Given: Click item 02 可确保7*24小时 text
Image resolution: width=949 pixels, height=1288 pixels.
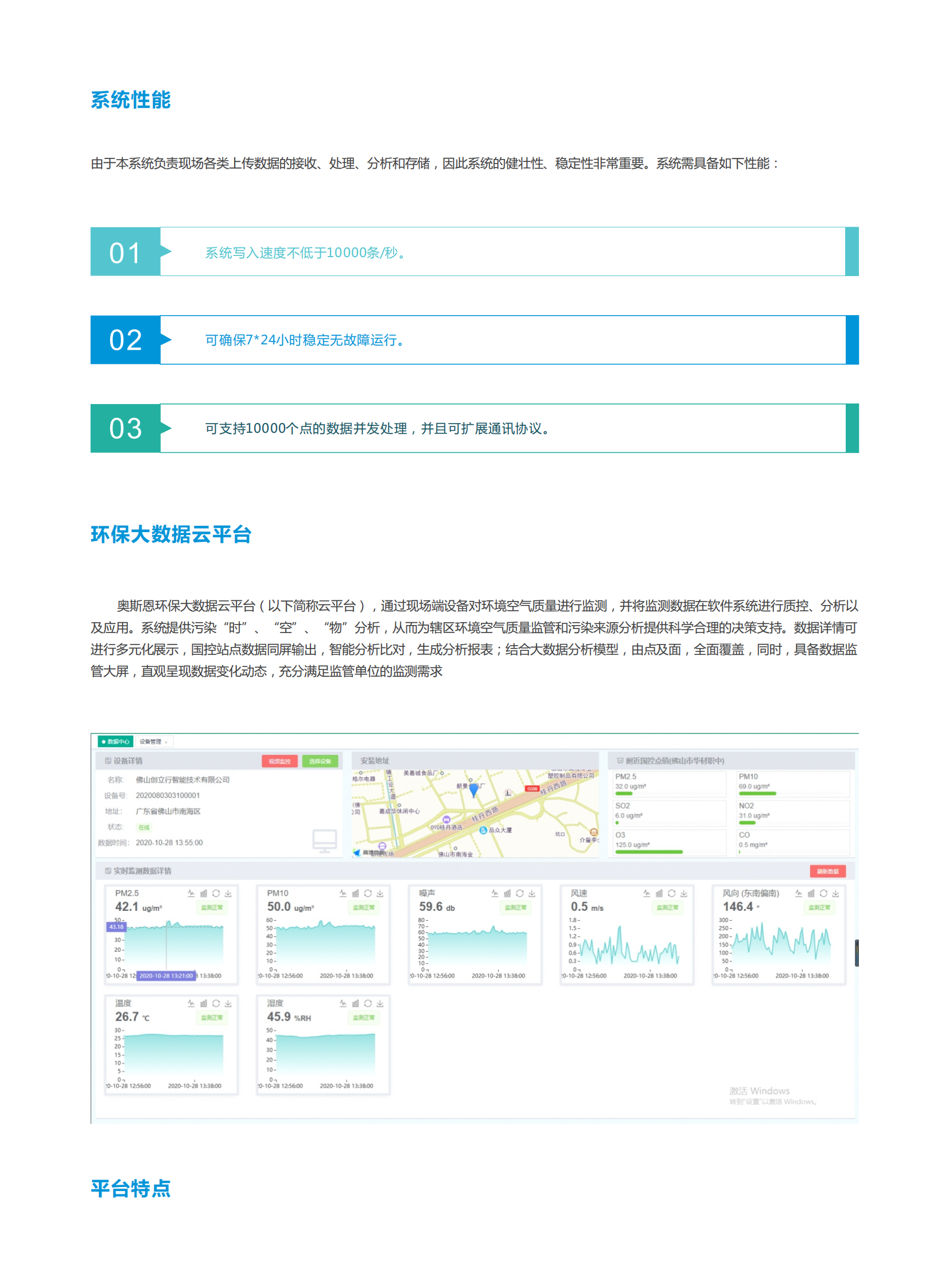Looking at the screenshot, I should click(306, 340).
